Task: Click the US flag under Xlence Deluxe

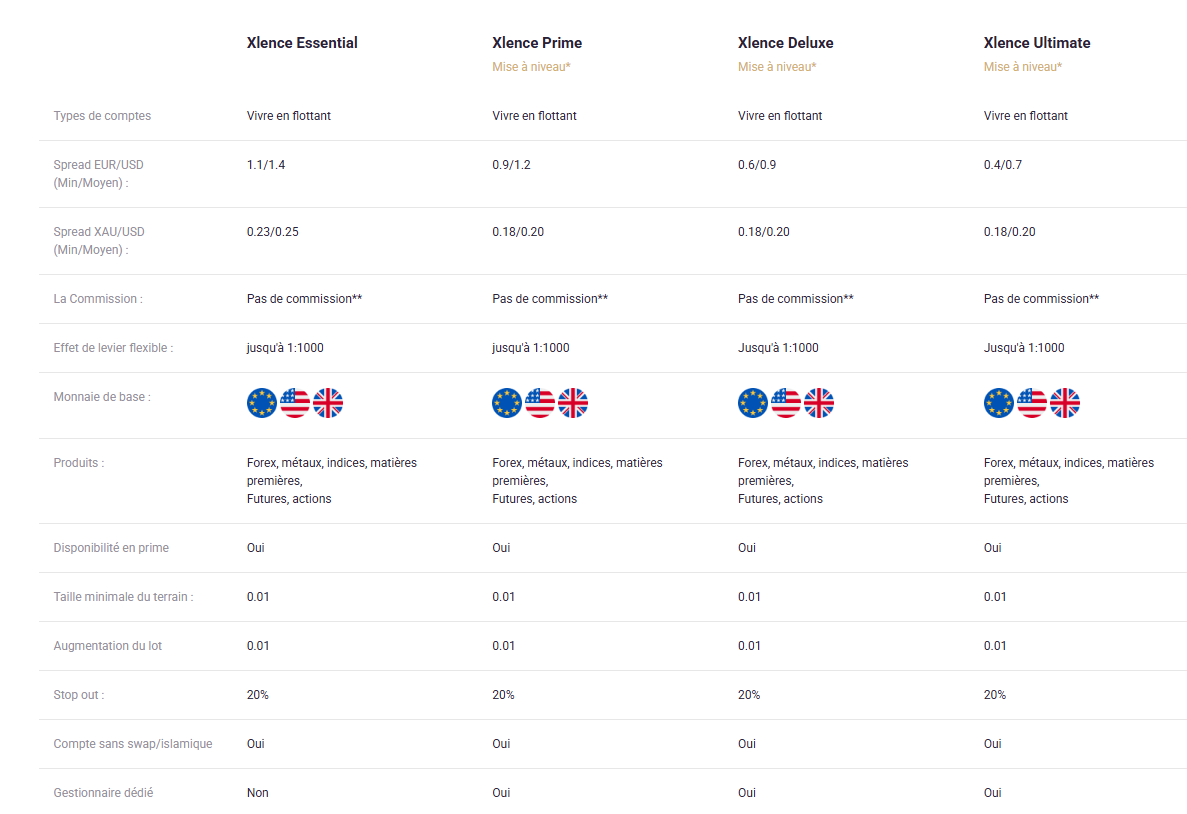Action: coord(786,403)
